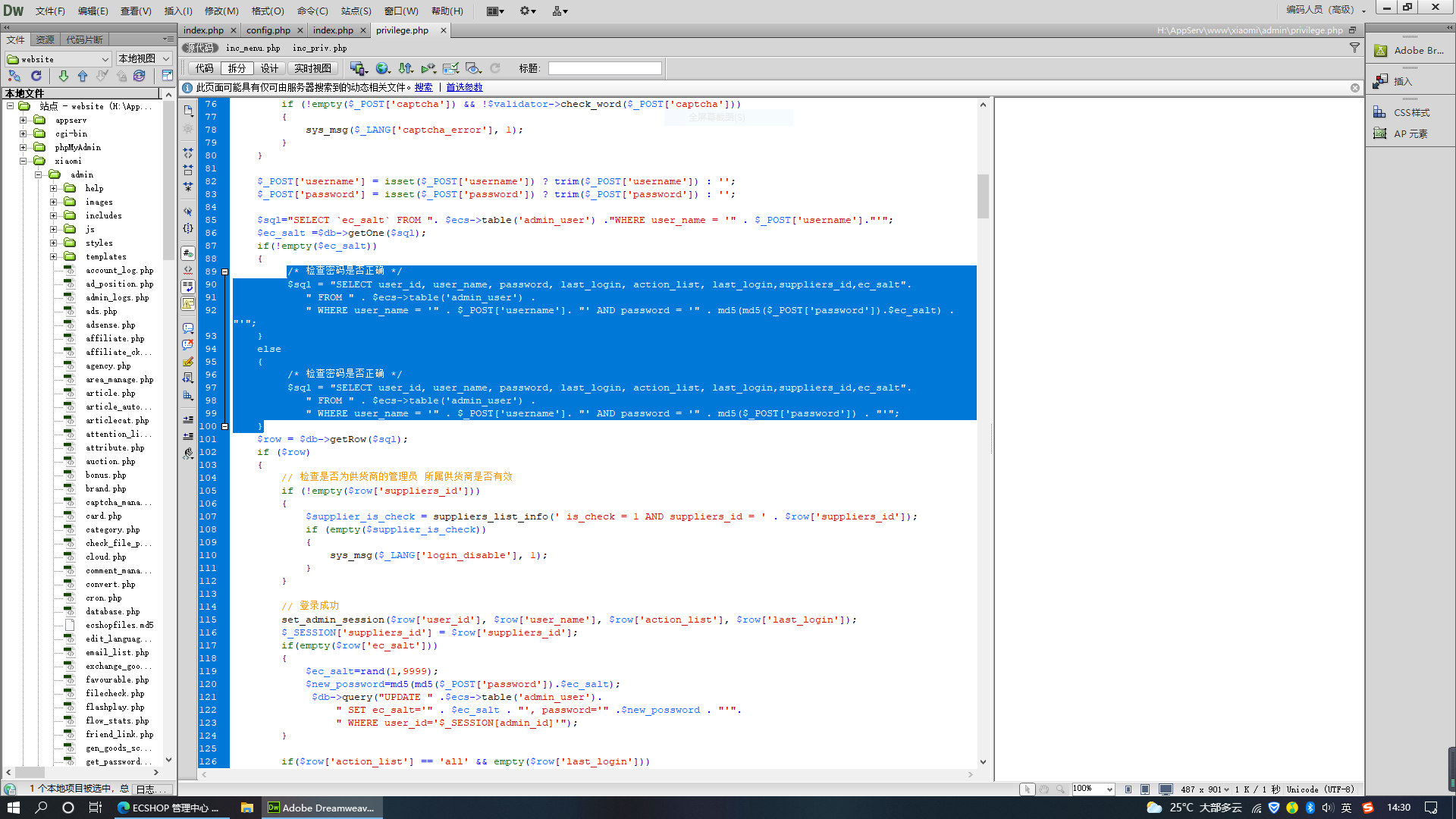
Task: Expand the includes folder in file tree
Action: tap(54, 215)
